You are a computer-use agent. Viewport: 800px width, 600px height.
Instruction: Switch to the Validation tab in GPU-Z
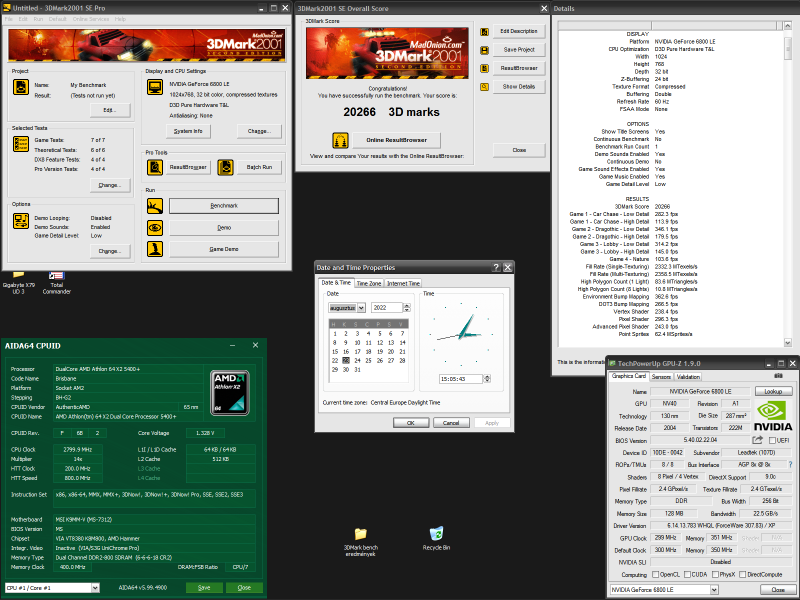688,377
